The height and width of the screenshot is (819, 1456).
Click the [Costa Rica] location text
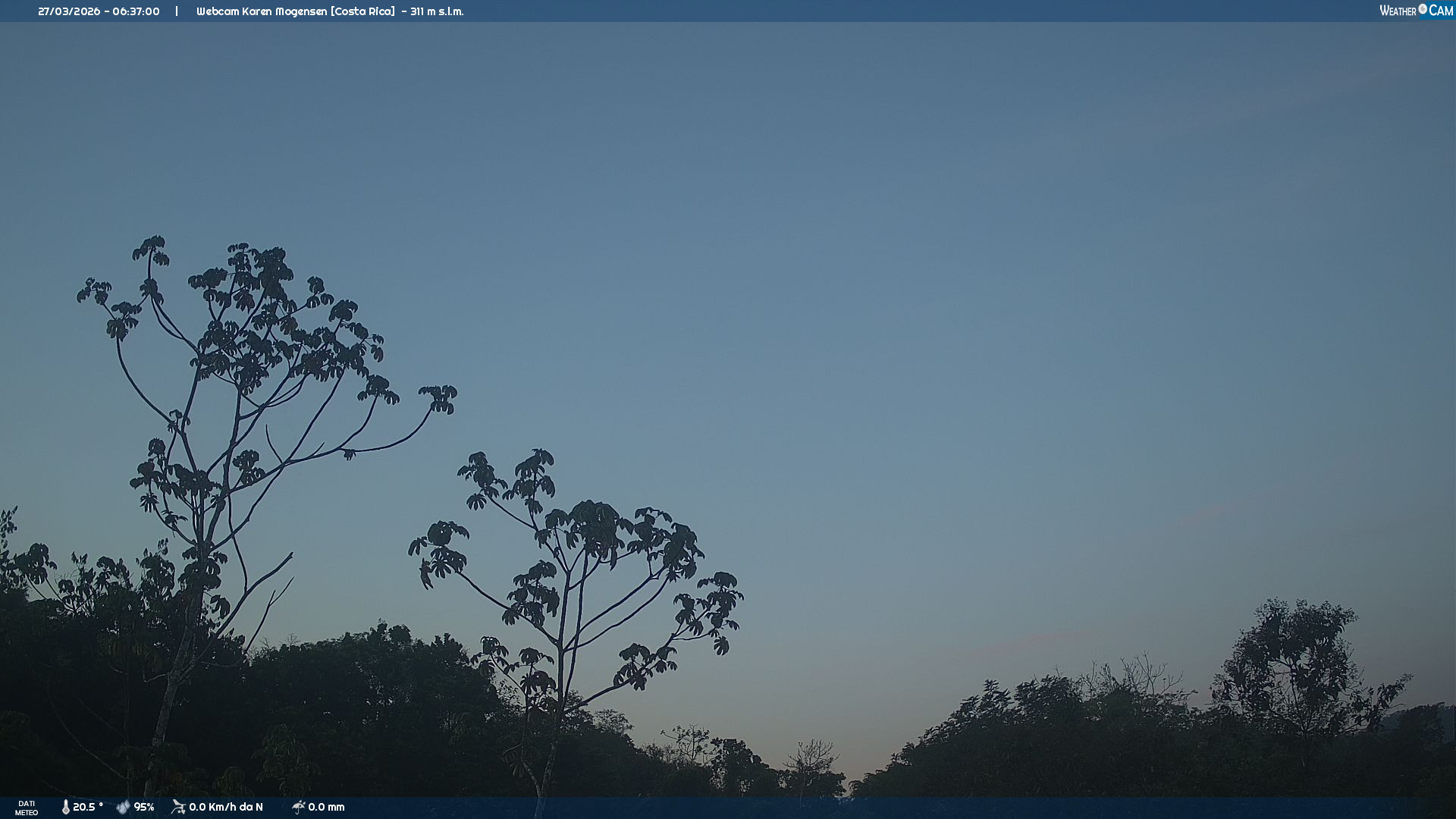[362, 11]
